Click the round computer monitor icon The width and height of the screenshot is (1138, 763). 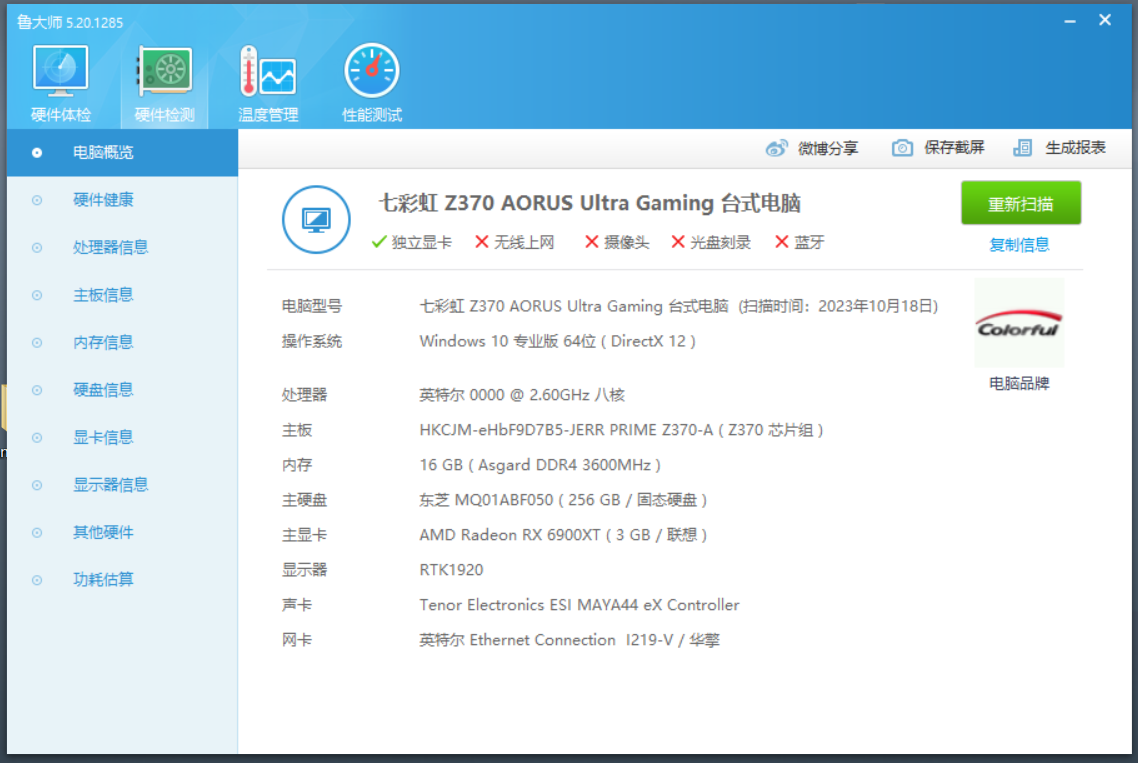tap(316, 219)
